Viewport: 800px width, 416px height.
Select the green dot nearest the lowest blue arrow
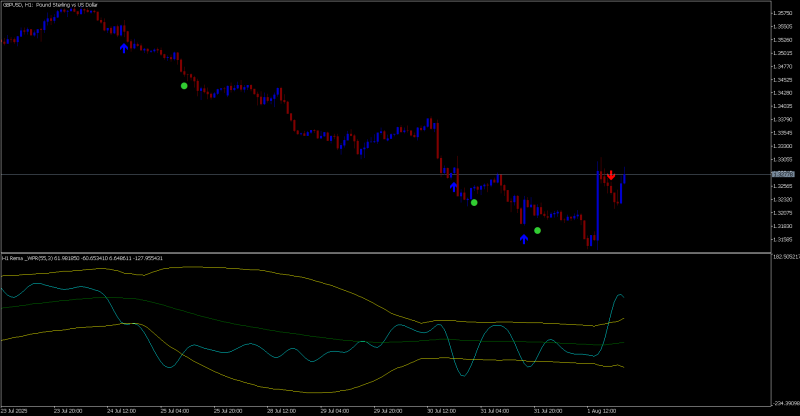click(x=537, y=231)
